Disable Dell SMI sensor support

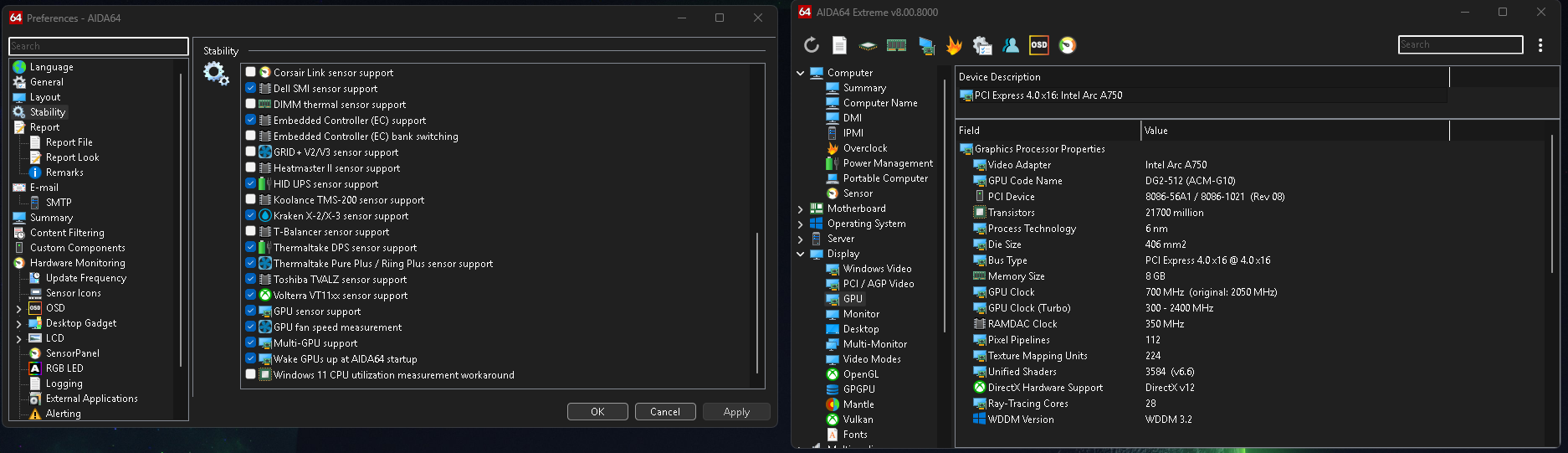[x=250, y=88]
